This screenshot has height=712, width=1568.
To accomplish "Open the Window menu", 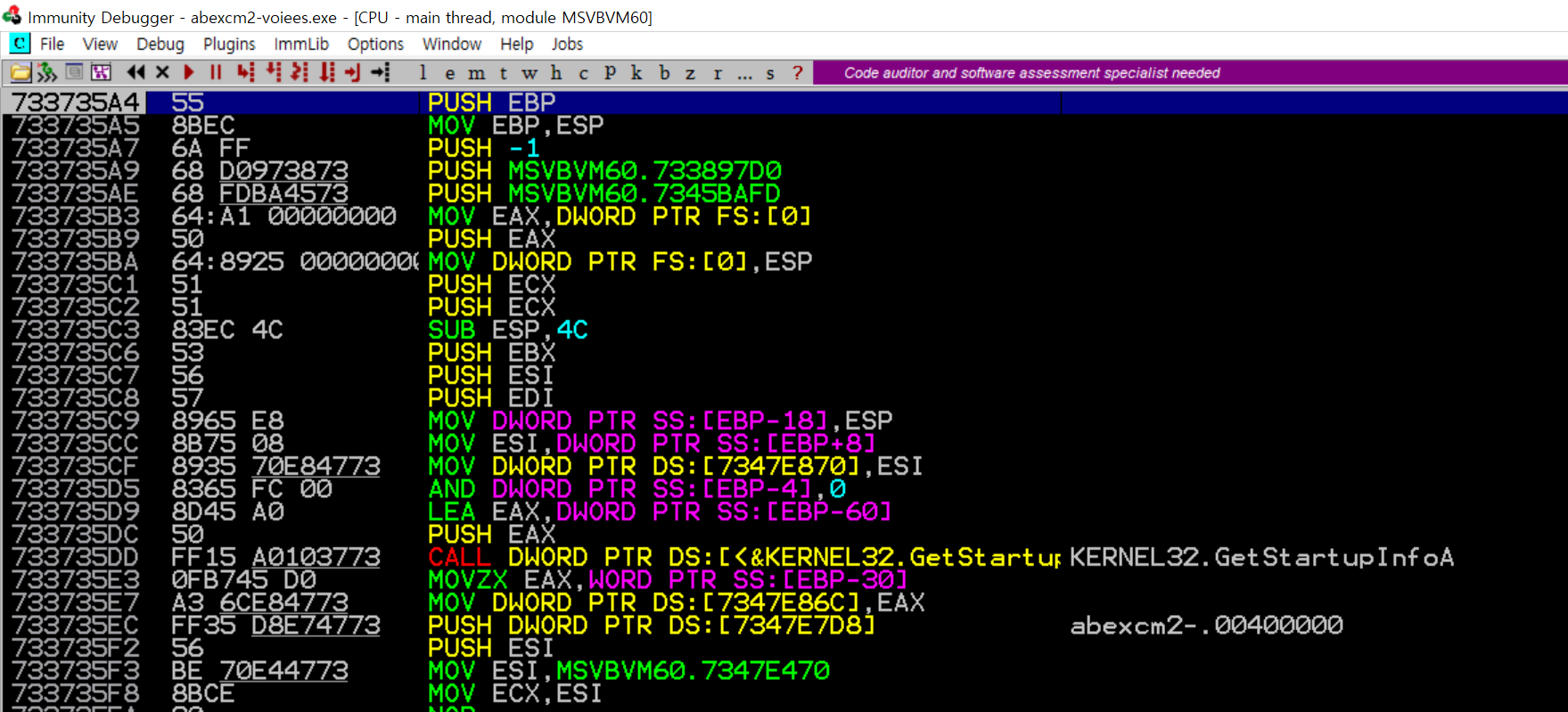I will coord(452,44).
